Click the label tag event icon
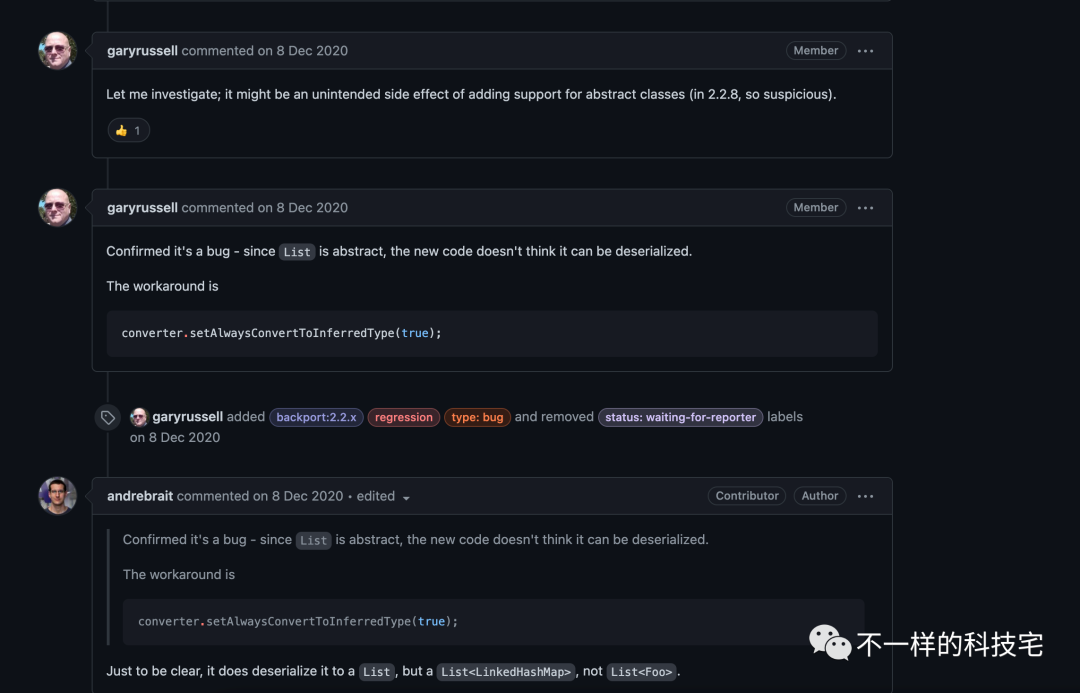 click(108, 417)
